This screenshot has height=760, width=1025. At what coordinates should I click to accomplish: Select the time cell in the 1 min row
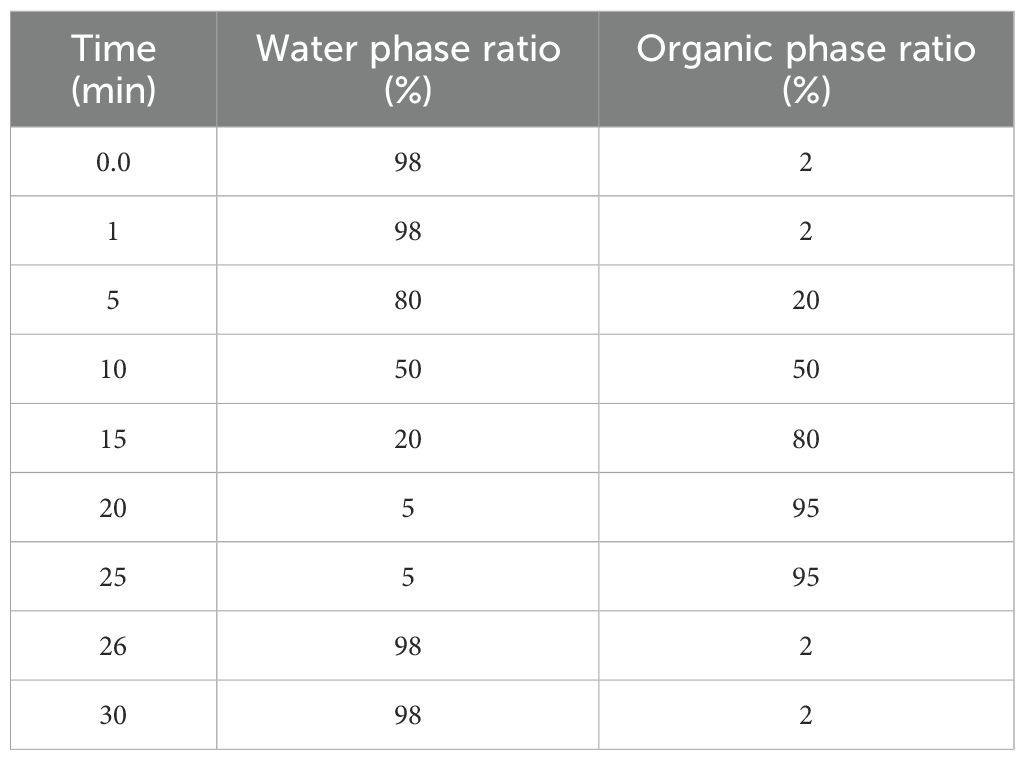[113, 231]
